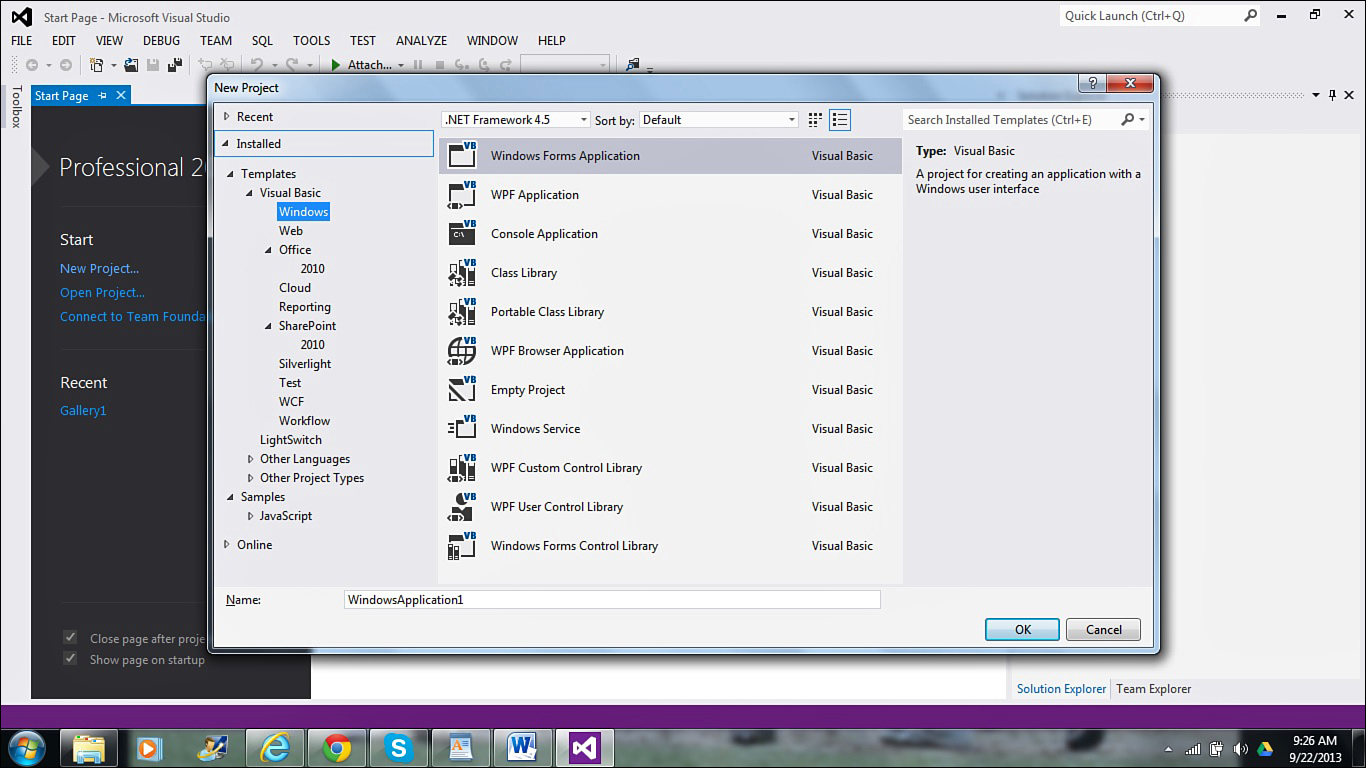Pick the Class Library template icon

click(462, 273)
